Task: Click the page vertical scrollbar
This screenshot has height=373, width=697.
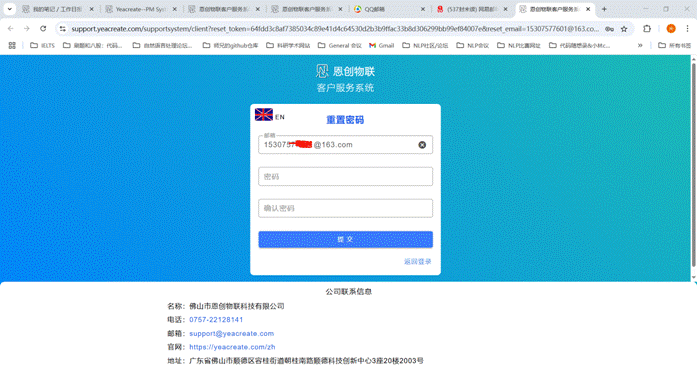Action: pyautogui.click(x=693, y=164)
